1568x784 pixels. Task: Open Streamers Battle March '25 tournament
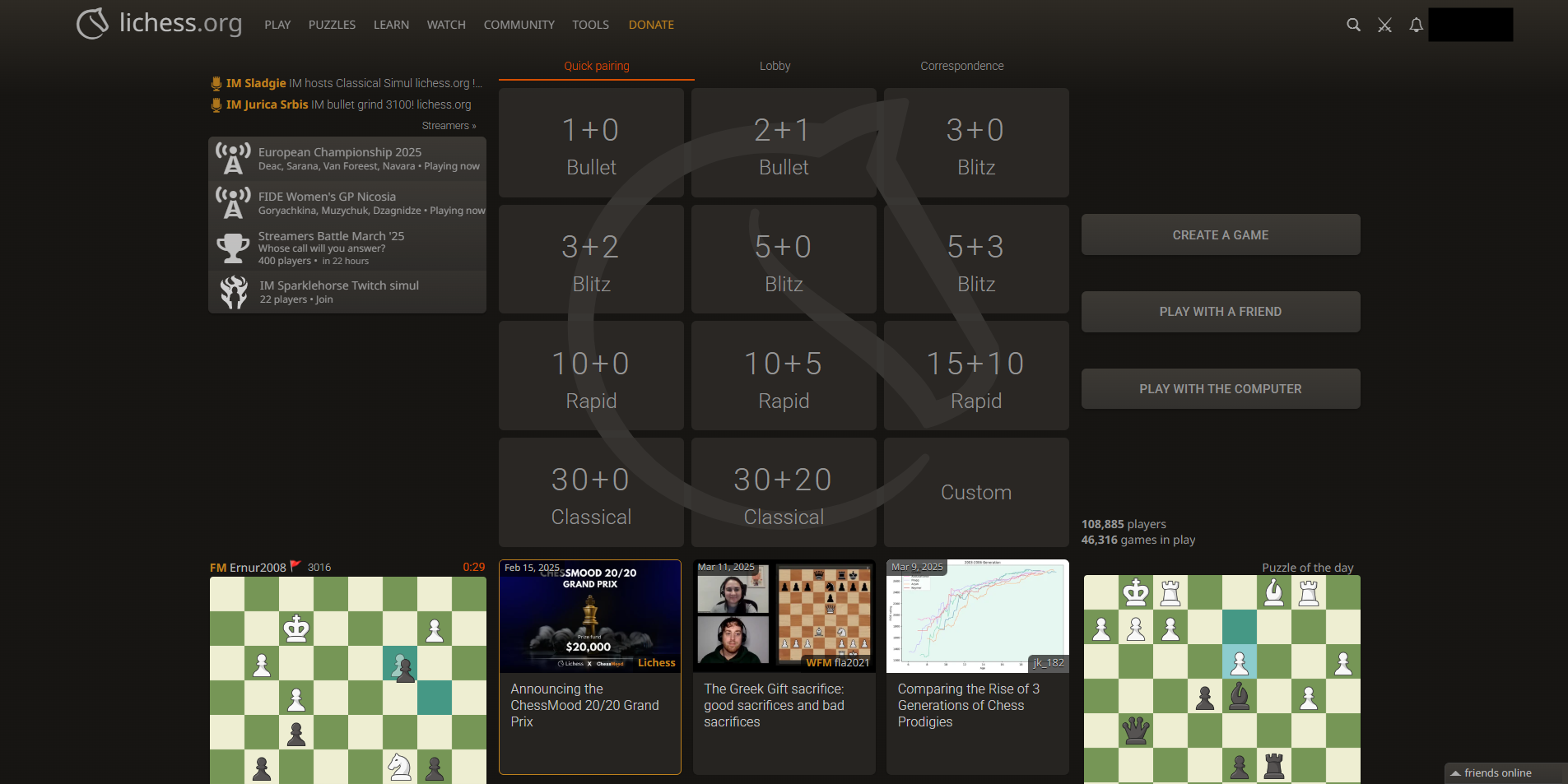click(347, 248)
